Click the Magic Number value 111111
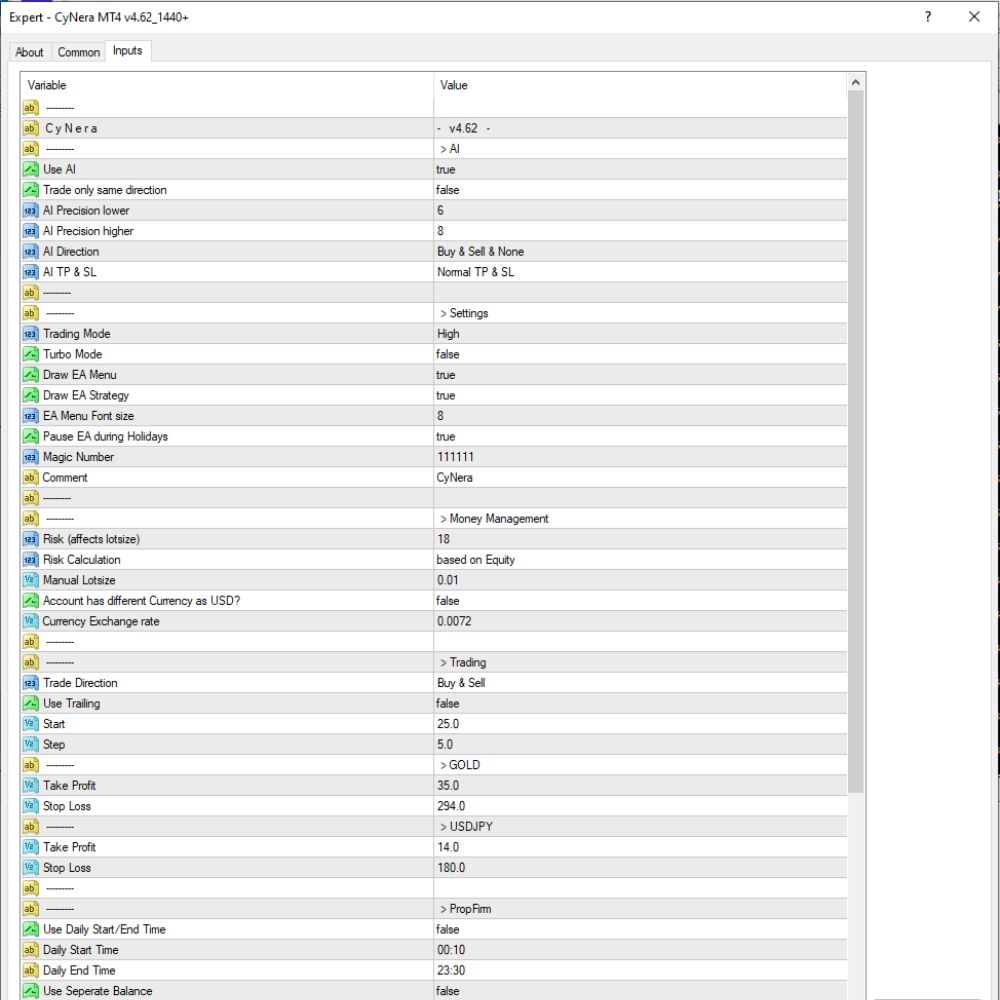 (x=640, y=457)
